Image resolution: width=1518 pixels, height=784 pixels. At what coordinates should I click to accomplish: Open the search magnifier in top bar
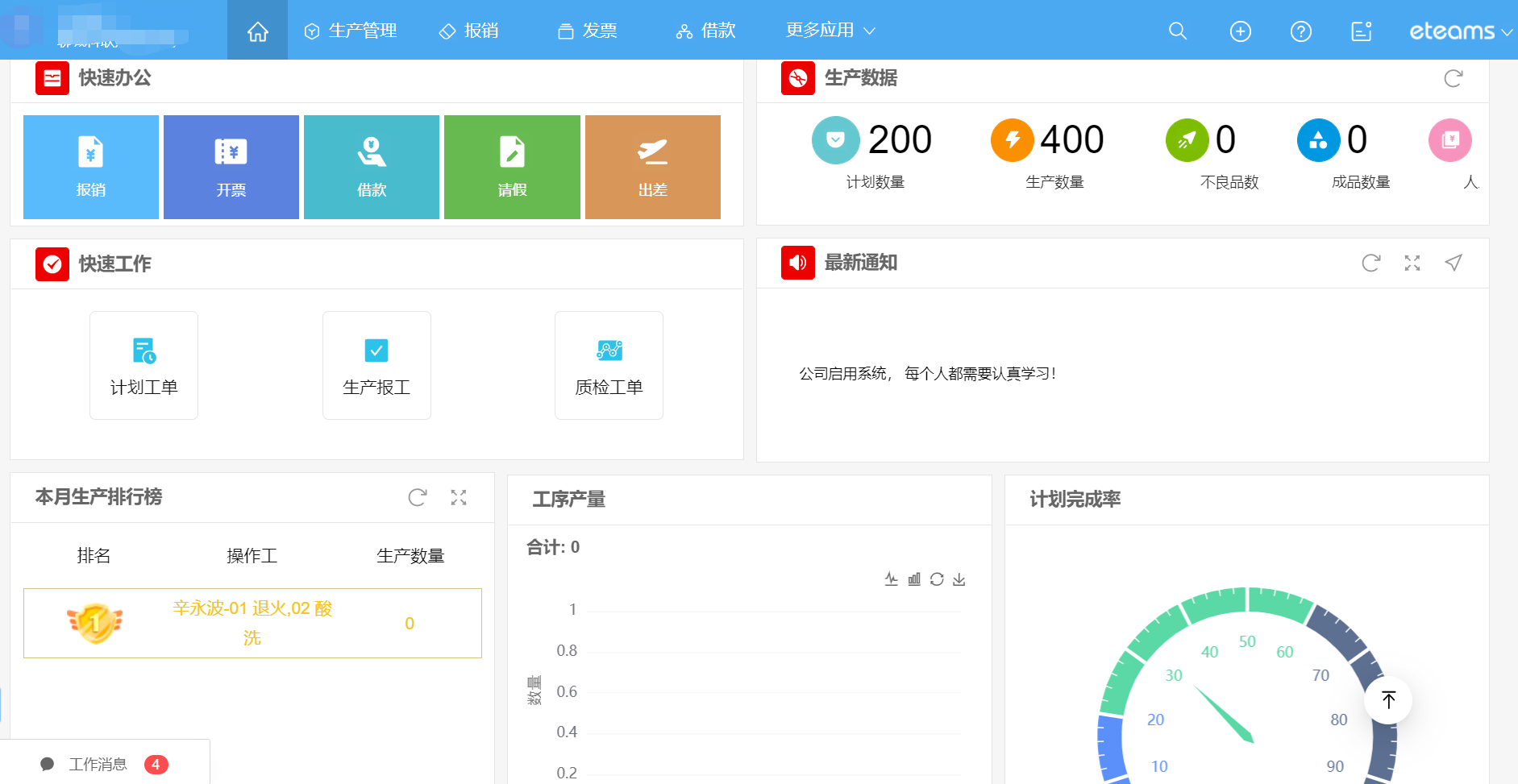point(1177,31)
